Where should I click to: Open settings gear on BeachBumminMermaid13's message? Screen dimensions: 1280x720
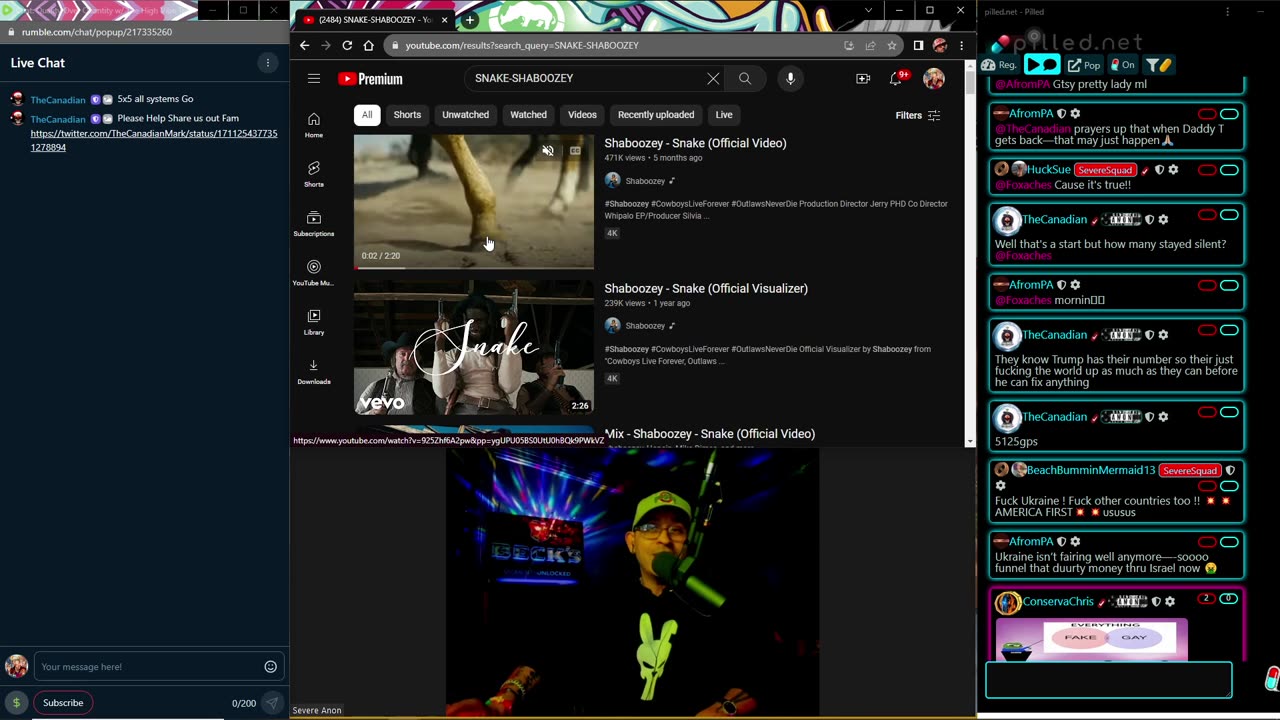(1000, 486)
